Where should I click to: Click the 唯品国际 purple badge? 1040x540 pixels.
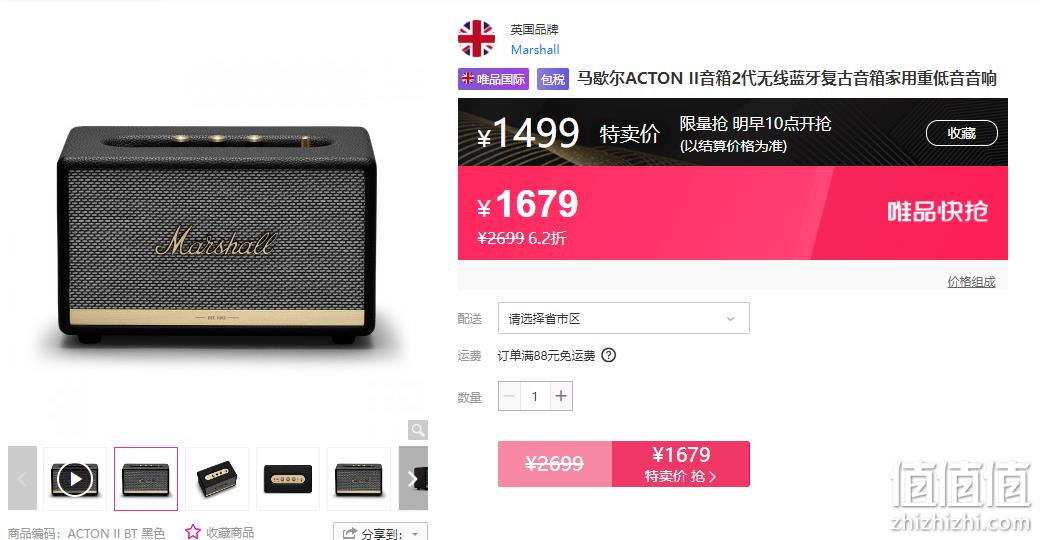point(493,79)
